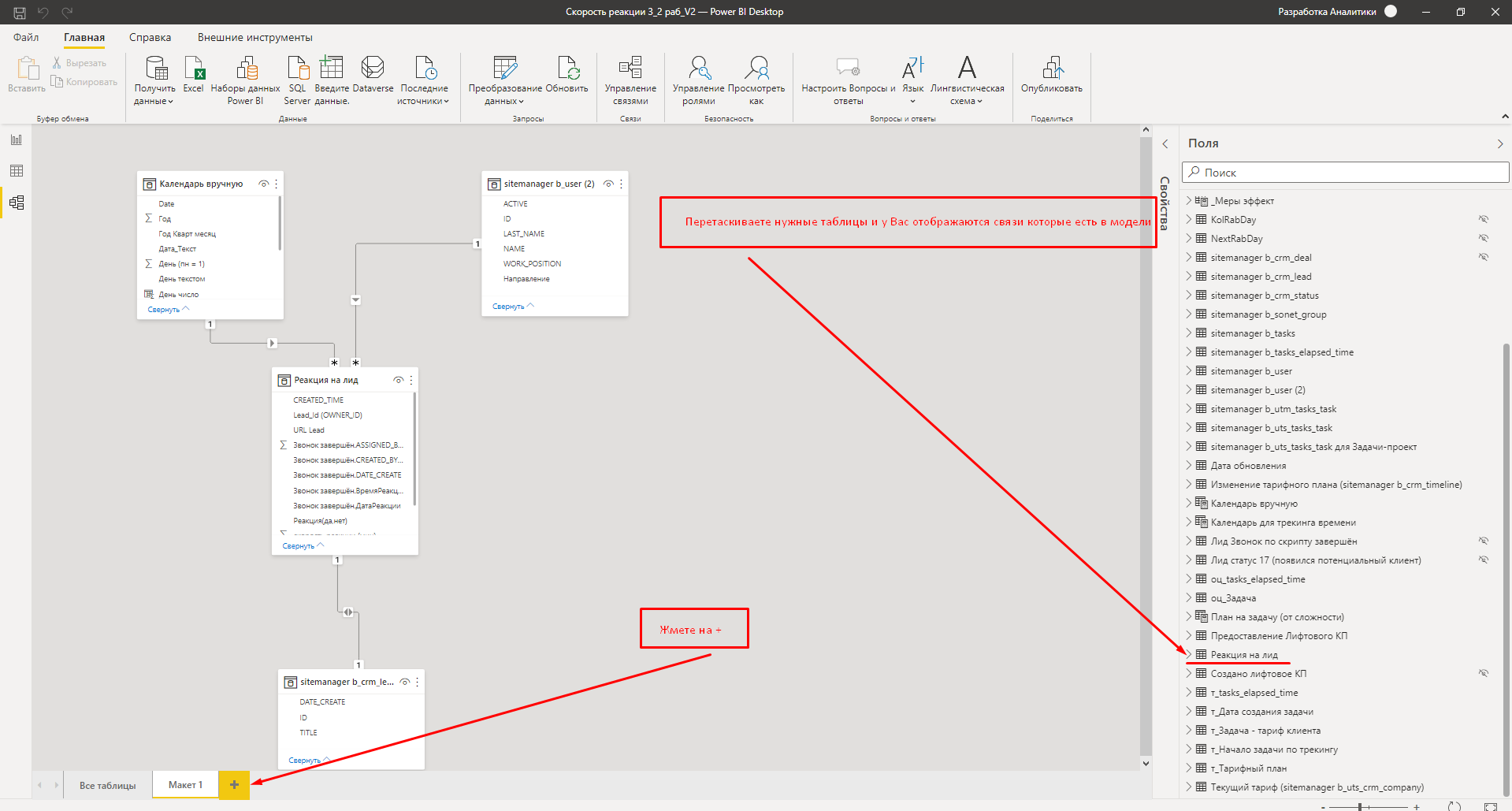Open more options on Реакция на лид card
This screenshot has width=1512, height=811.
point(411,380)
